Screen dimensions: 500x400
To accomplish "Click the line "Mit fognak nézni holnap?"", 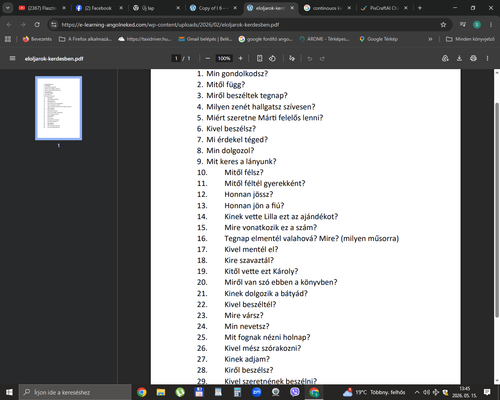I will click(x=267, y=337).
